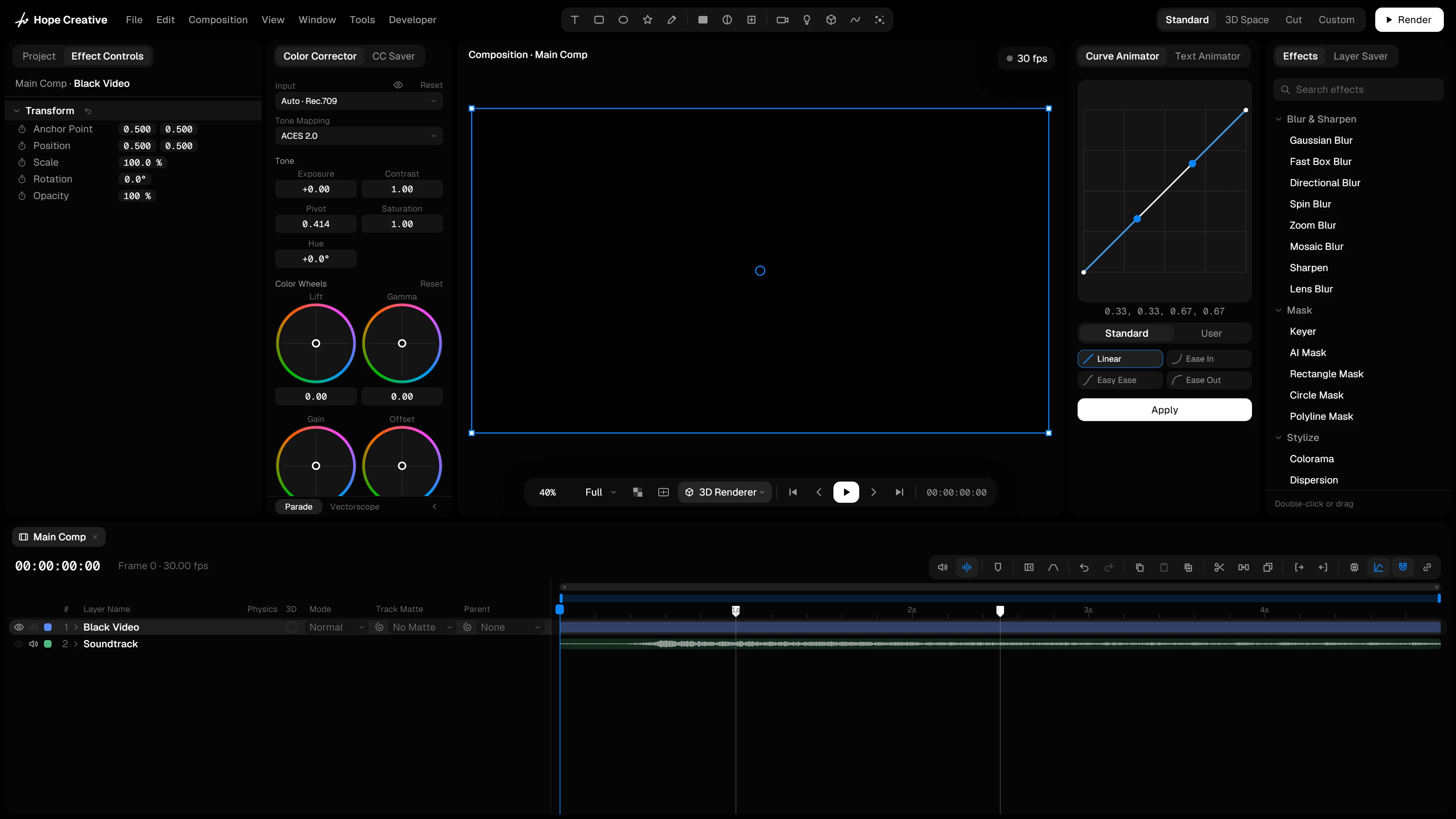Screen dimensions: 1456x819
Task: Add a marker with the marker icon
Action: coord(998,567)
